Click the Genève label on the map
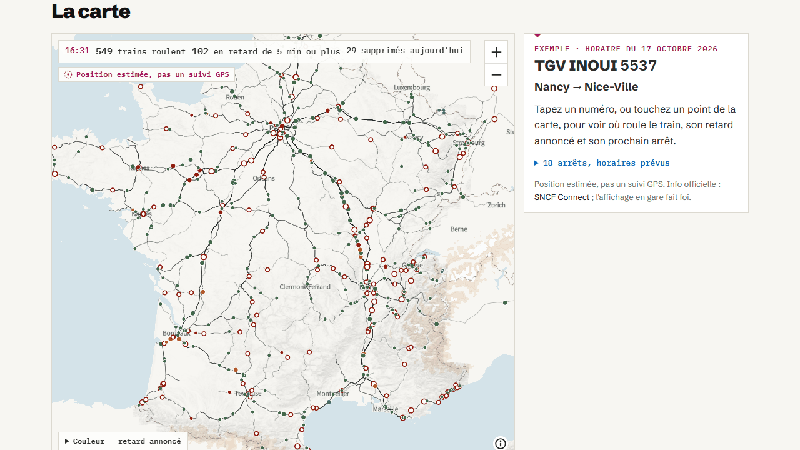The height and width of the screenshot is (450, 800). (x=412, y=265)
